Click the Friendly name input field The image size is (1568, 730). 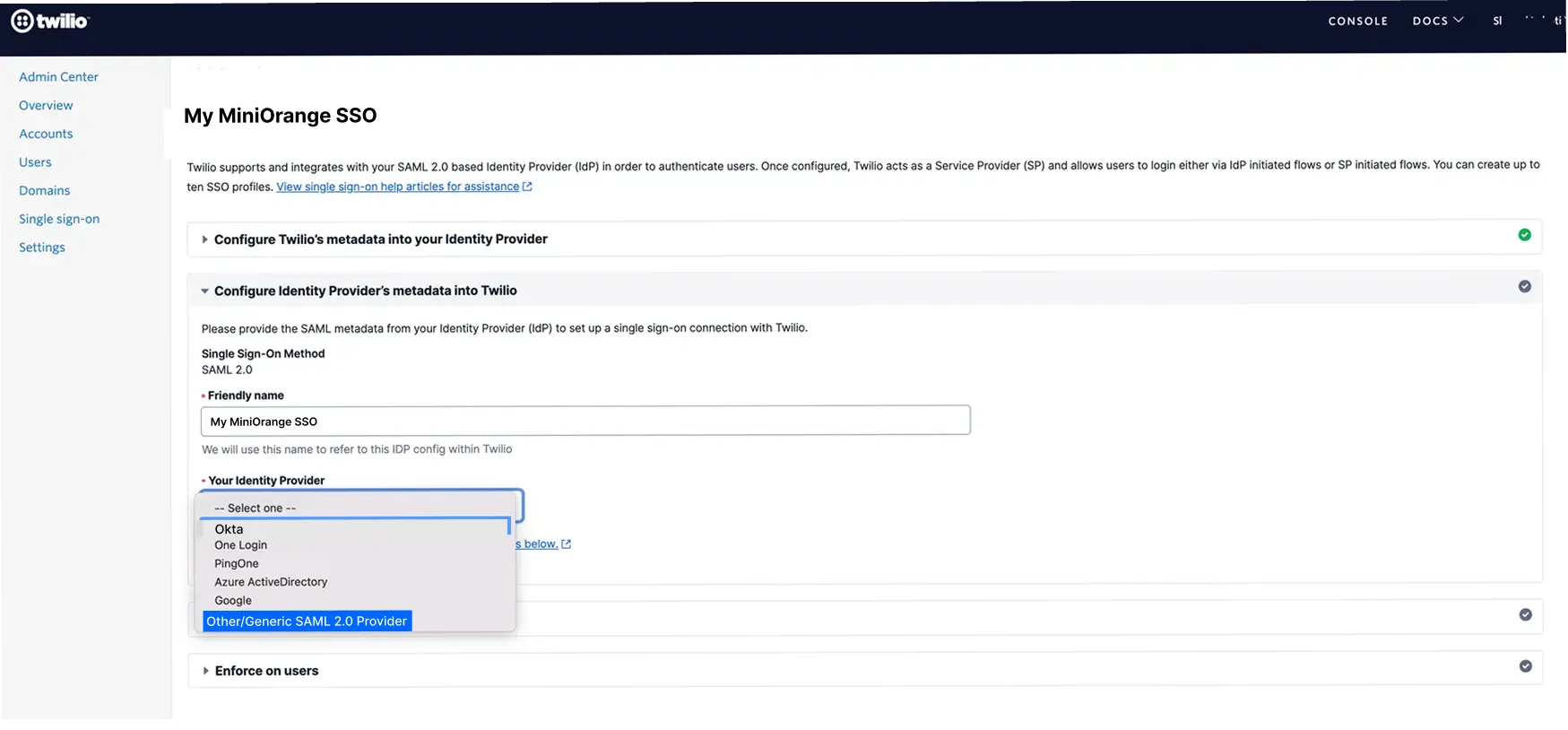585,421
